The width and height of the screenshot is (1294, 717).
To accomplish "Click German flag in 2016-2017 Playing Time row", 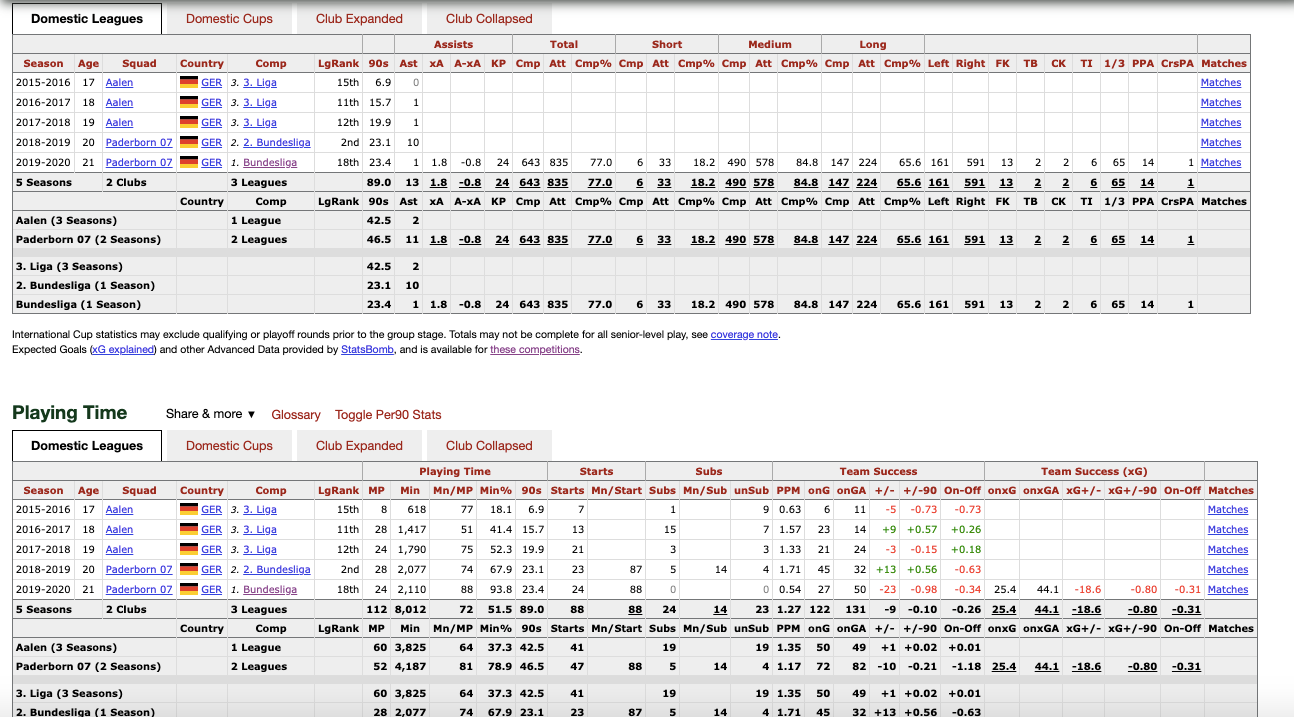I will point(189,530).
